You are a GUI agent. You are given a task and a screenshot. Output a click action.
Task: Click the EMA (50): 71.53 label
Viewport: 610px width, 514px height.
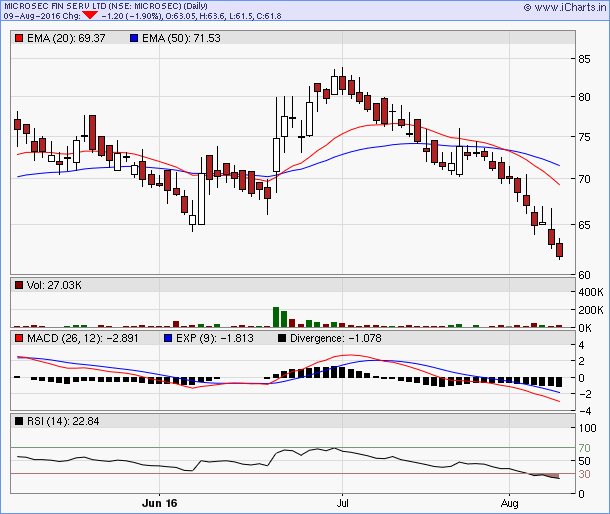181,38
